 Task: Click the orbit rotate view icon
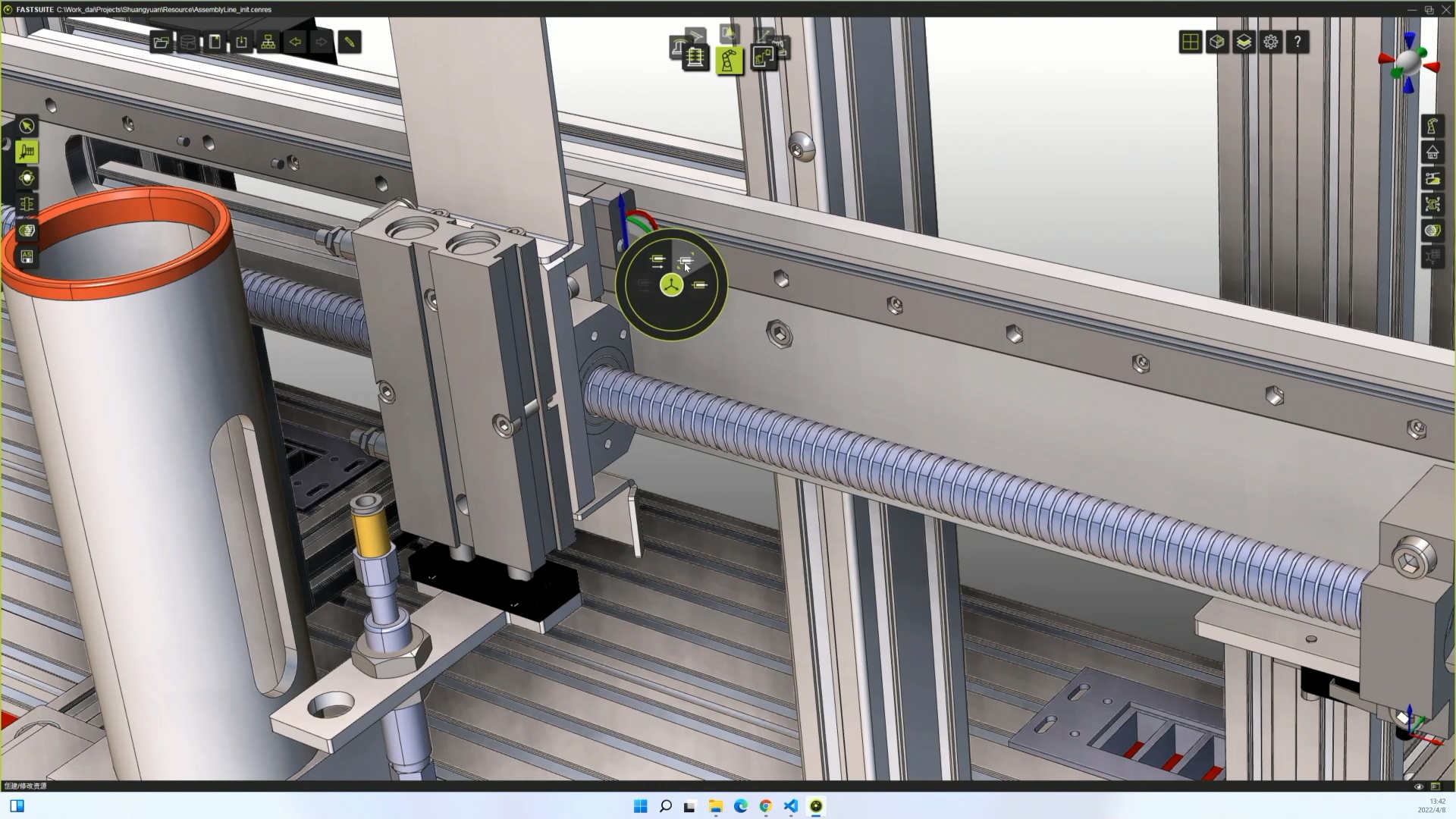tap(27, 178)
